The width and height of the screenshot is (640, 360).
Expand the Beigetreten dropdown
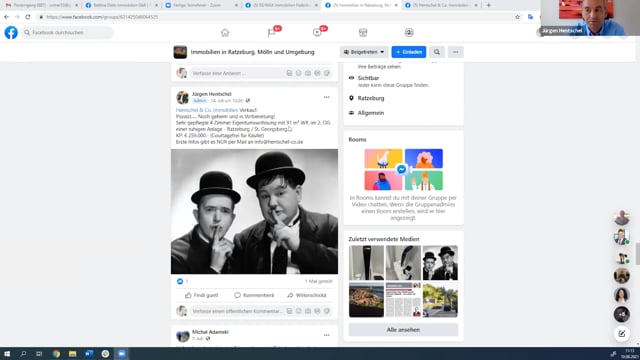coord(364,52)
